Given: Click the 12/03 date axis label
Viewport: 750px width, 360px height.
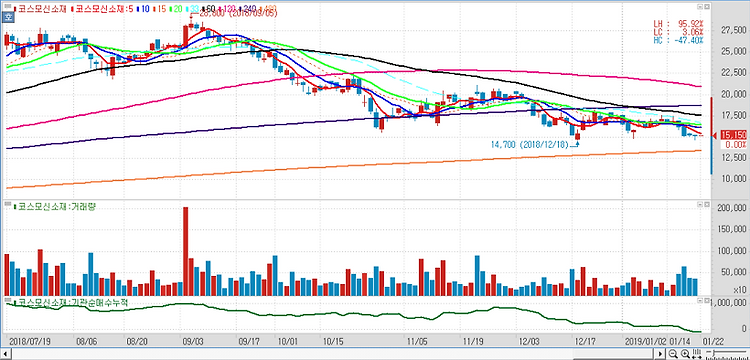Looking at the screenshot, I should 529,341.
